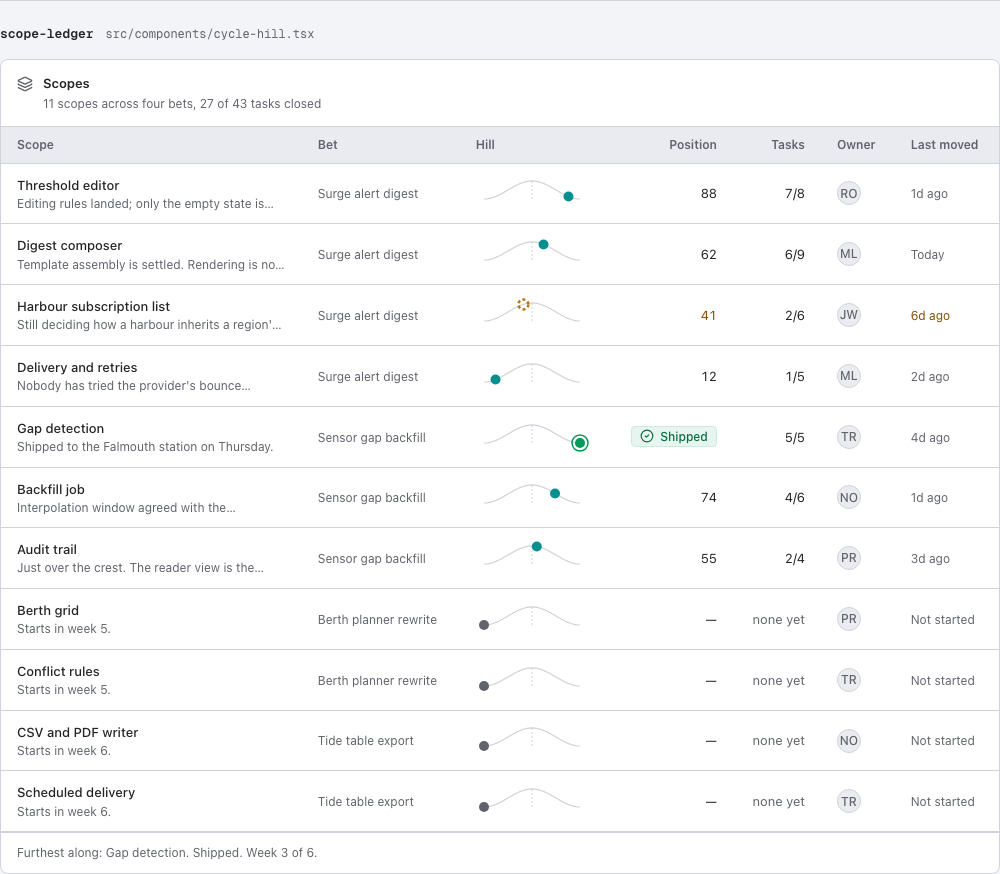Image resolution: width=1000 pixels, height=874 pixels.
Task: Open the Harbour subscription list scope
Action: click(94, 306)
